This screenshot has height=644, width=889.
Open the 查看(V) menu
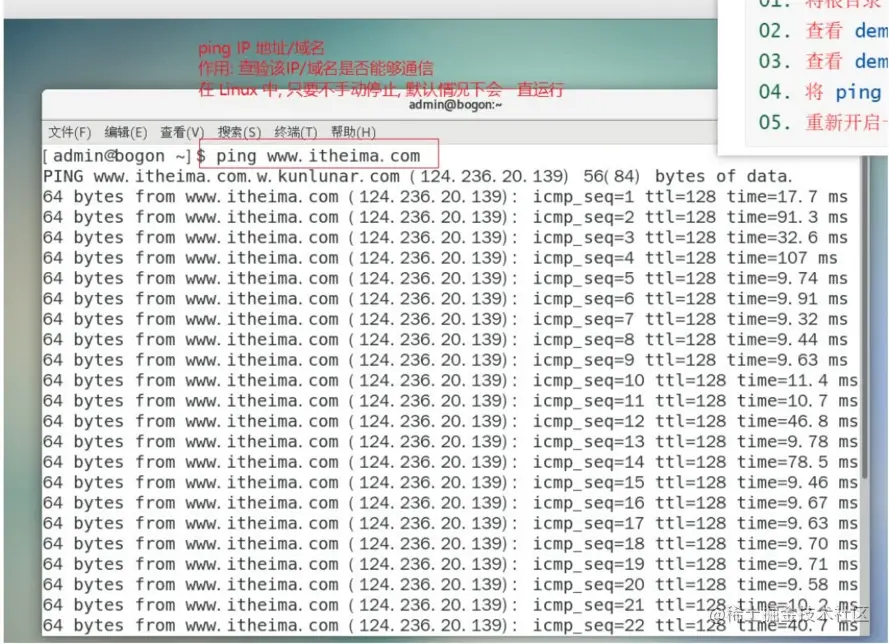(x=182, y=132)
